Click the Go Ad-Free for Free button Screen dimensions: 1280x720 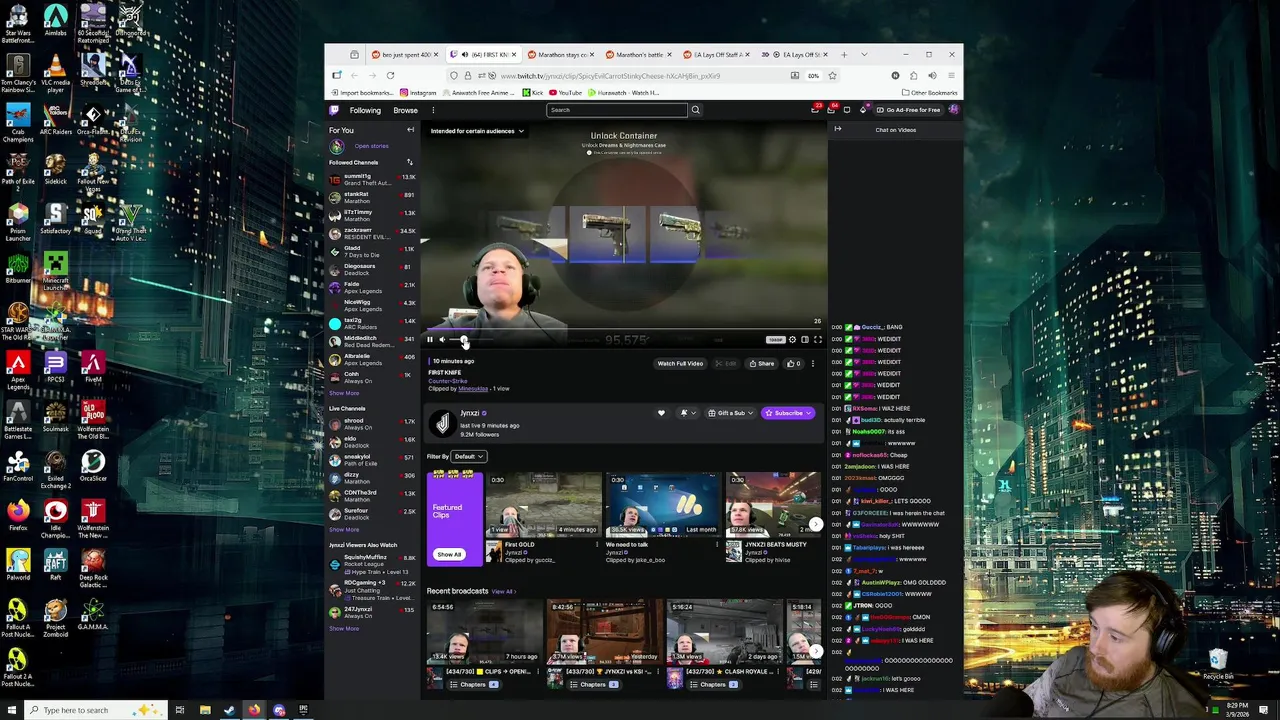pos(907,110)
